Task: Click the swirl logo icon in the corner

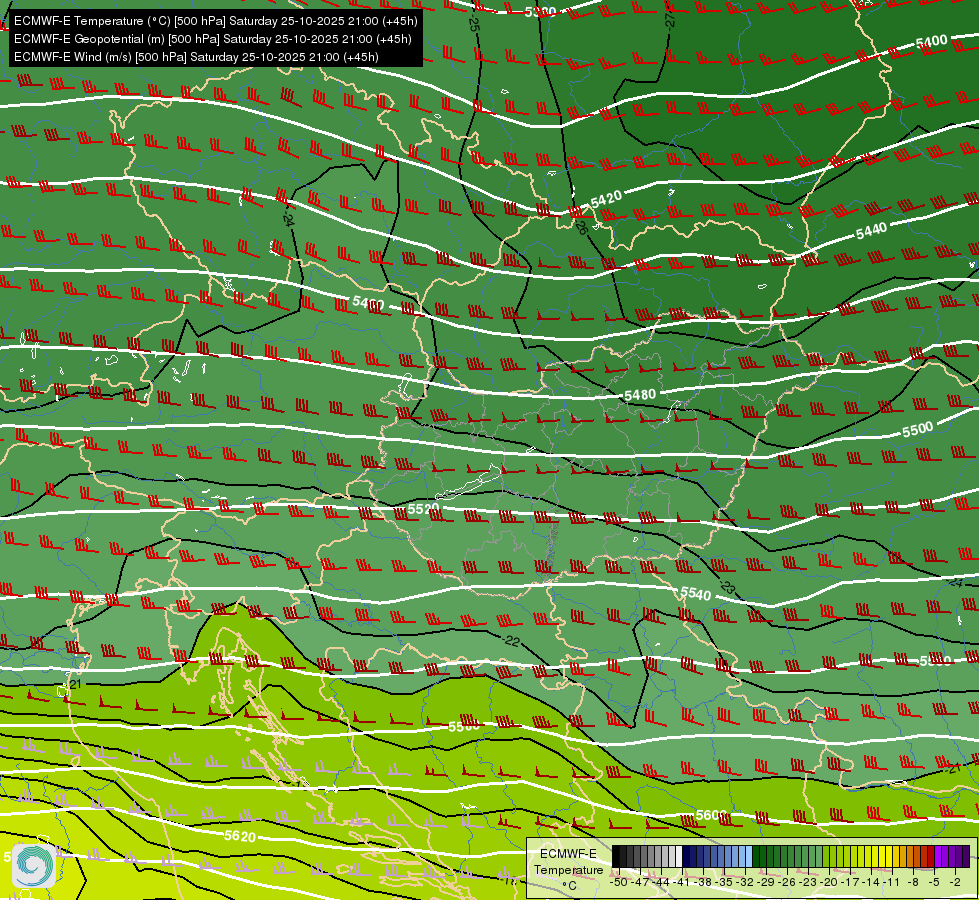Action: [34, 865]
